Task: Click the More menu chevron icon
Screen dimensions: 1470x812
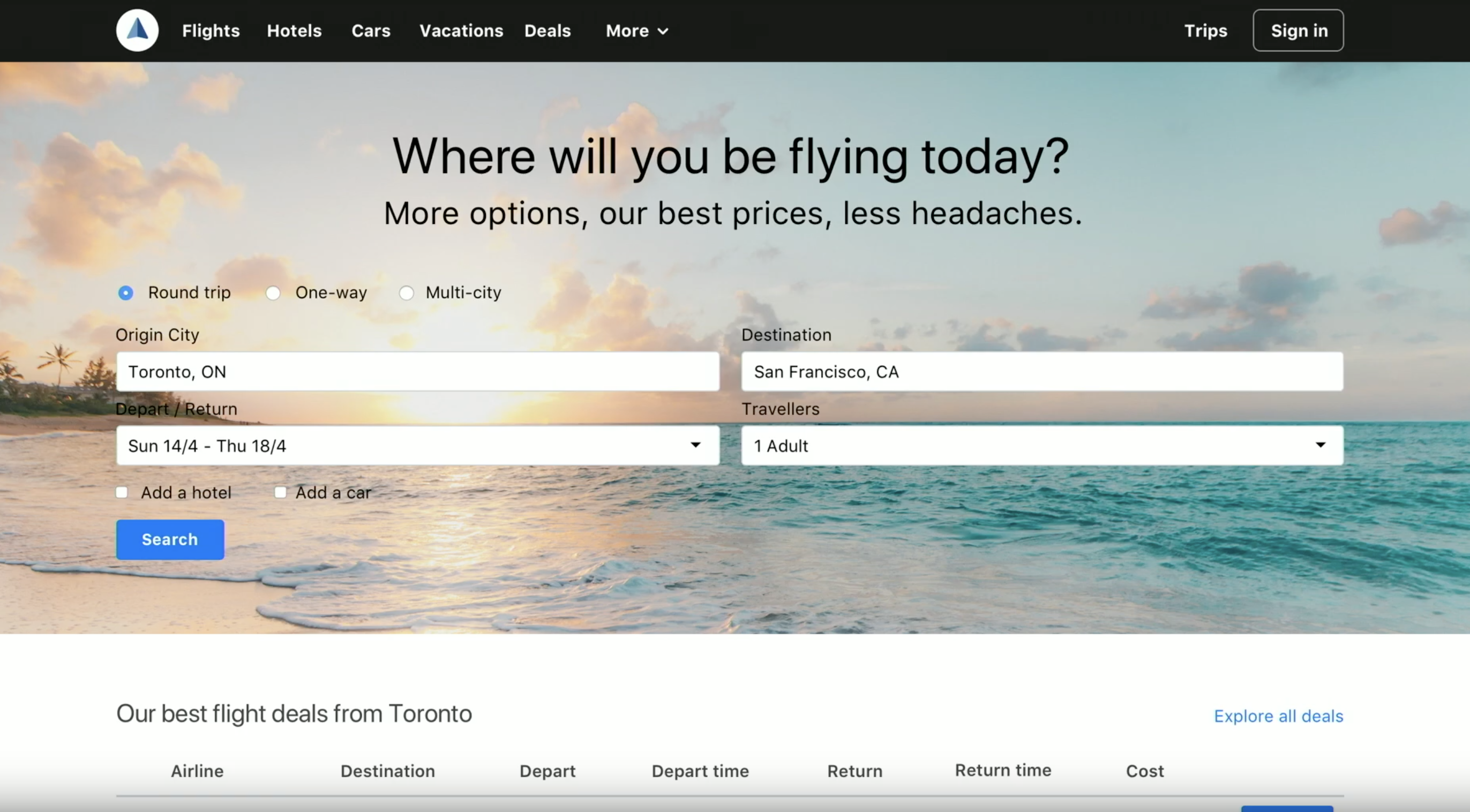Action: (x=663, y=32)
